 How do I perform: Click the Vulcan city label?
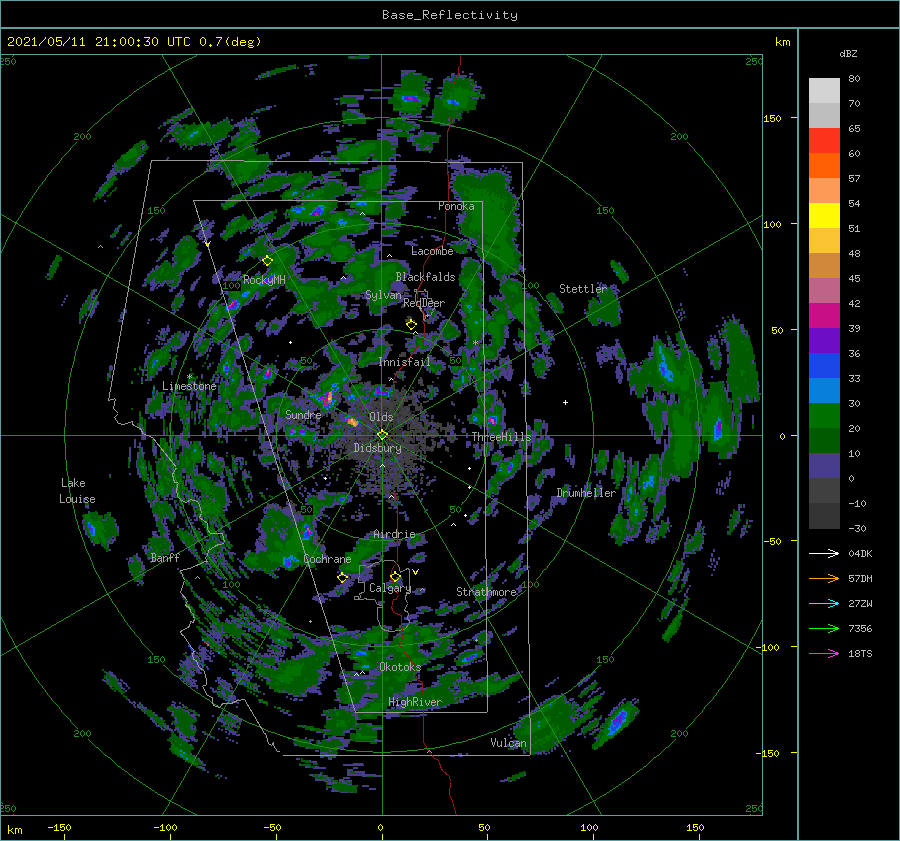[509, 742]
